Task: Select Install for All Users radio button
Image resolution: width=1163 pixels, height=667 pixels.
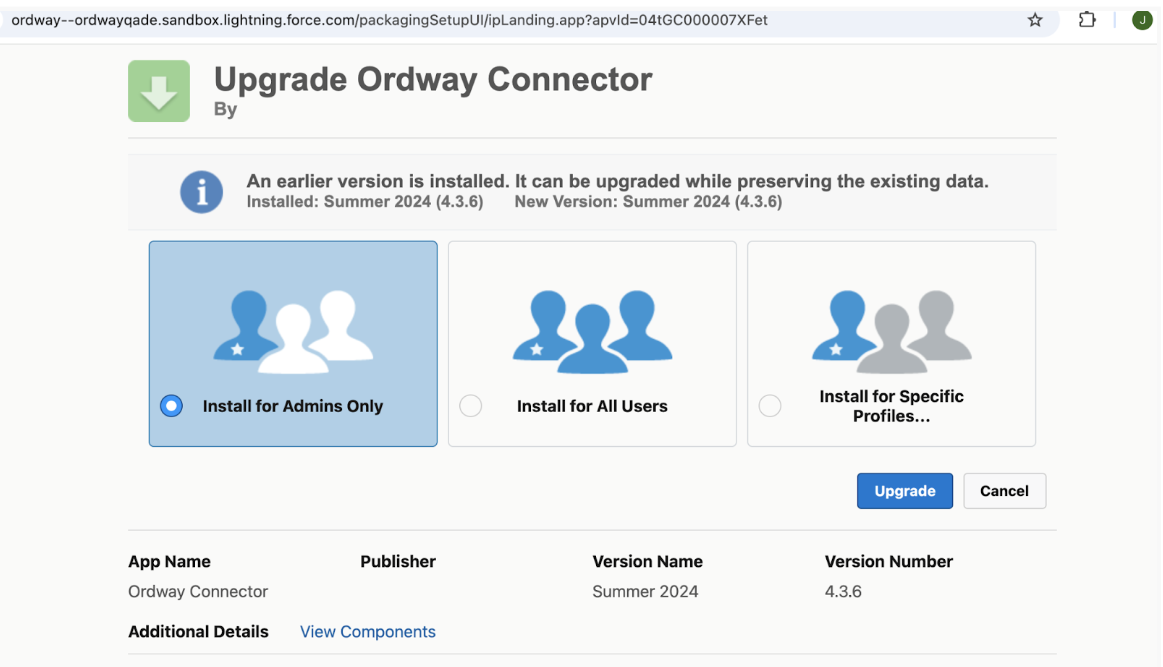Action: pyautogui.click(x=470, y=406)
